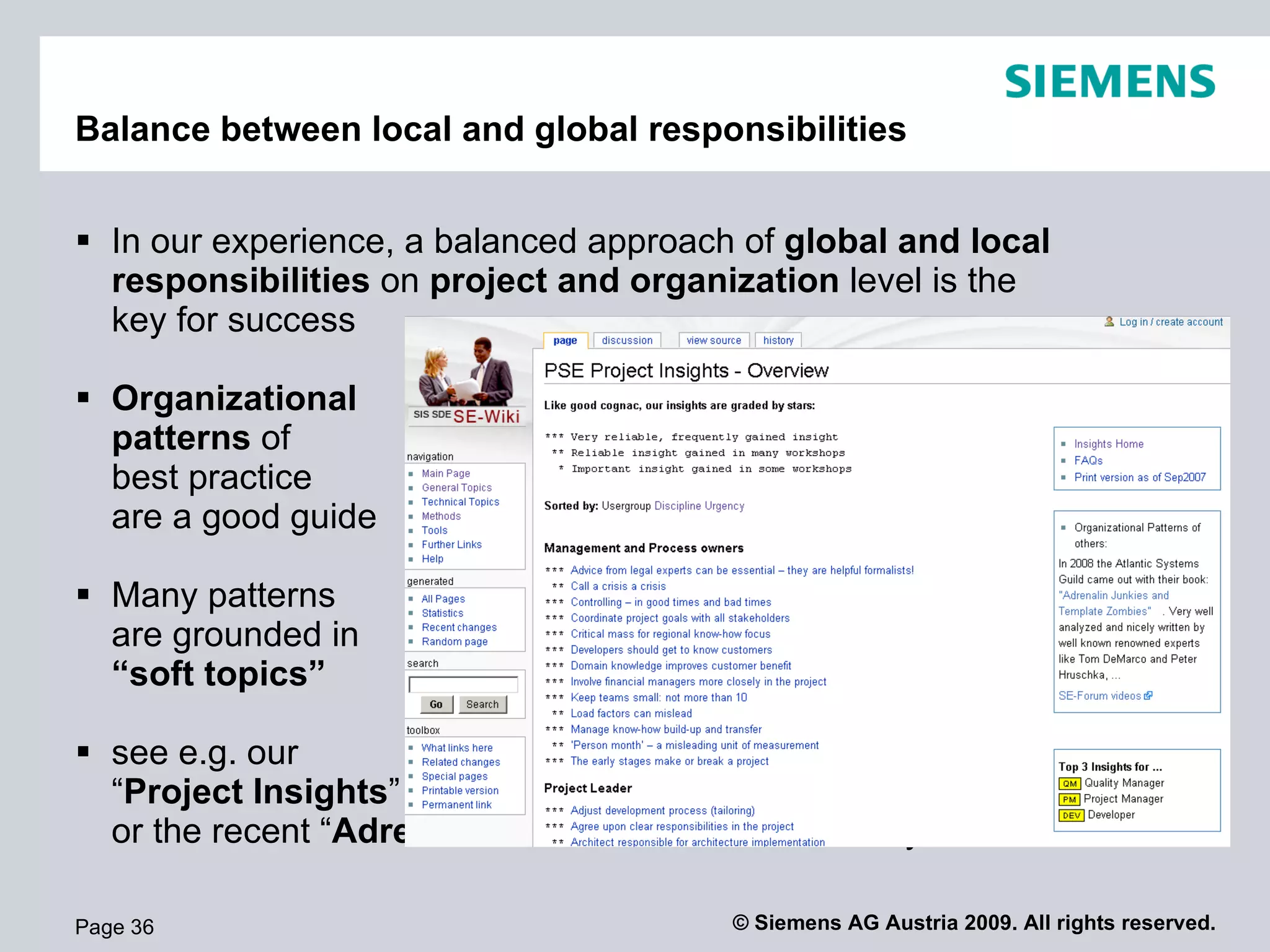
Task: Click the Top 3 Insights for ... heading
Action: pyautogui.click(x=1110, y=767)
